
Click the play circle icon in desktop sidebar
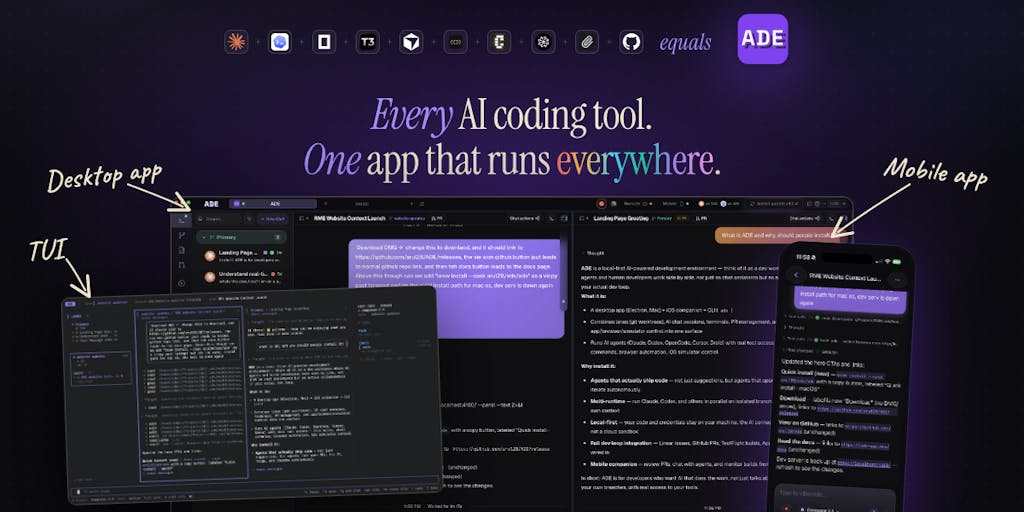pos(182,283)
